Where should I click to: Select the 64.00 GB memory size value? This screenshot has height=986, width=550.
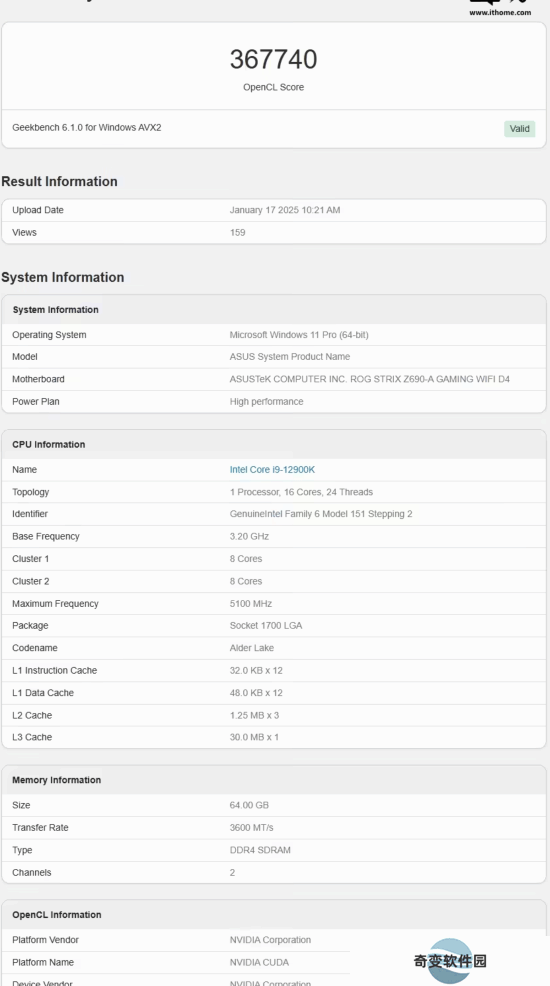(x=250, y=806)
